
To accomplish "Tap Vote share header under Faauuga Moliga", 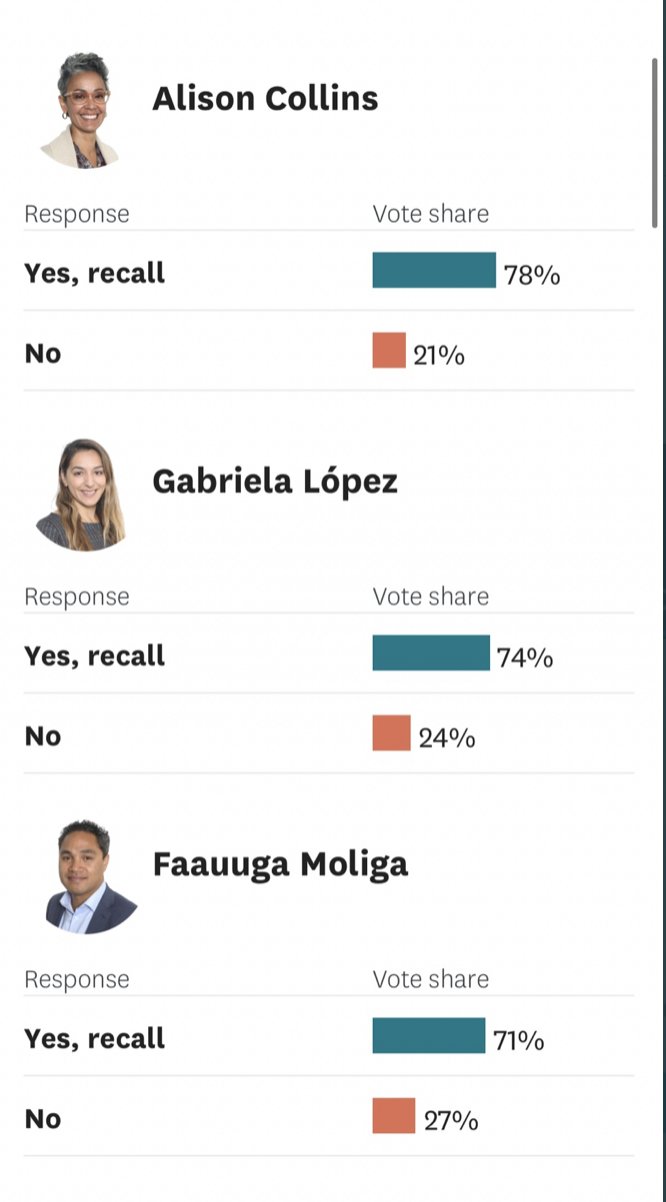I will [431, 979].
